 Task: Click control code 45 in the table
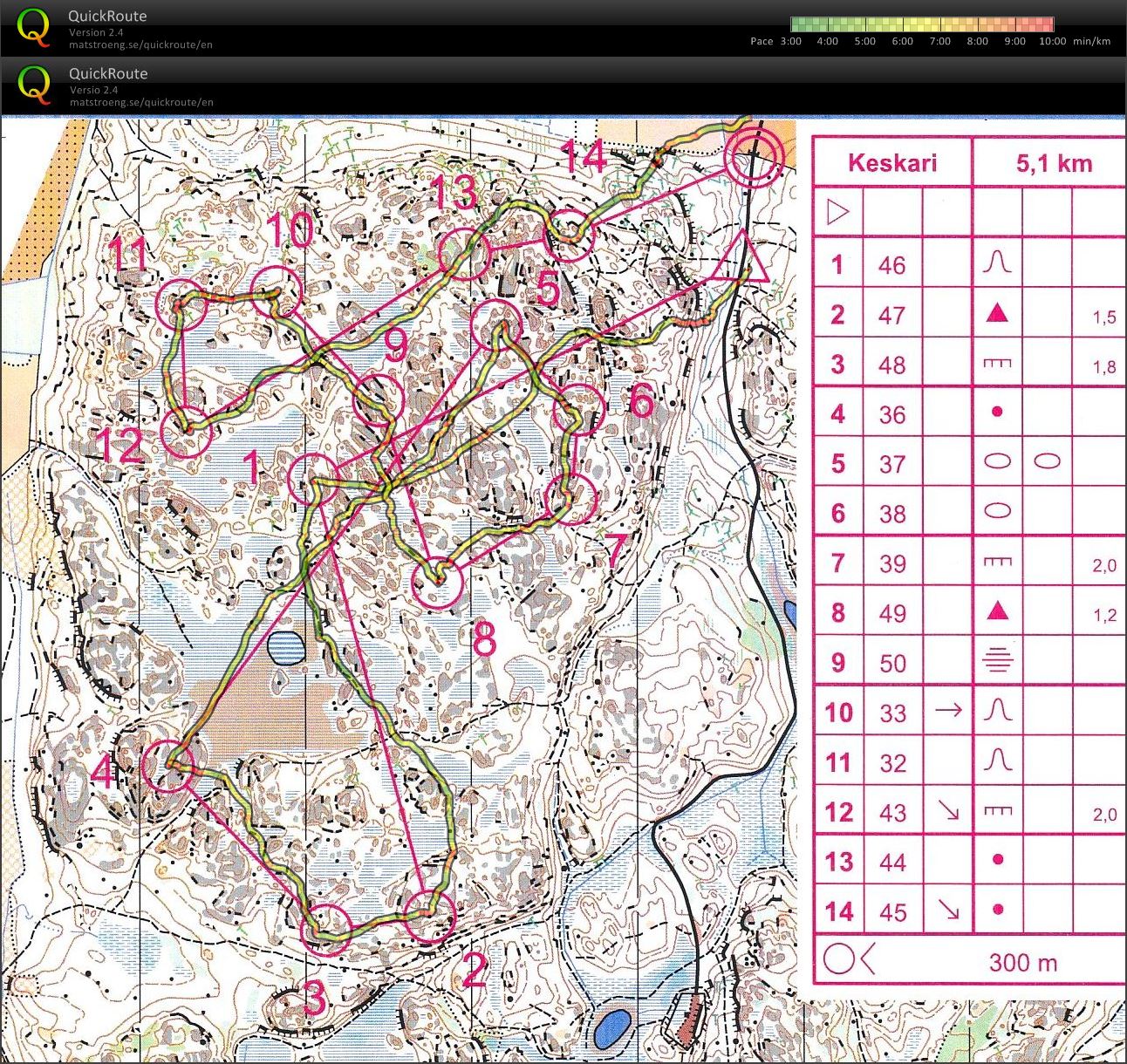point(891,912)
